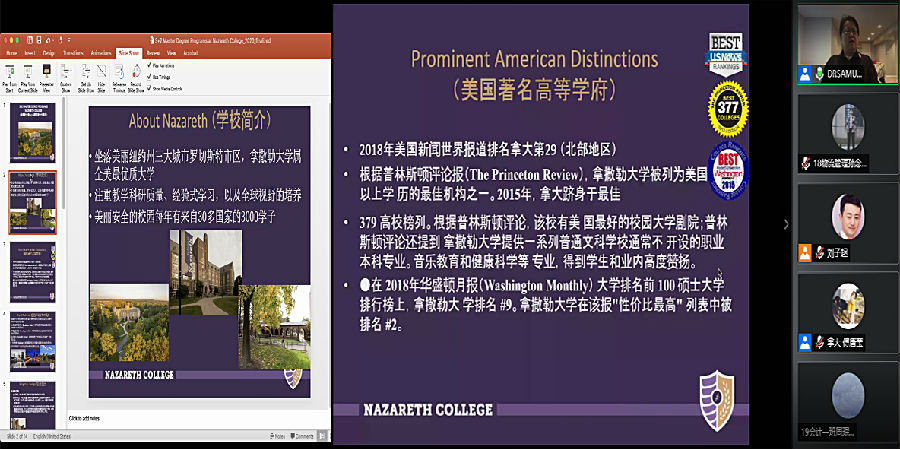Open Custom Show options
Screen dimensions: 900x449
pyautogui.click(x=65, y=78)
